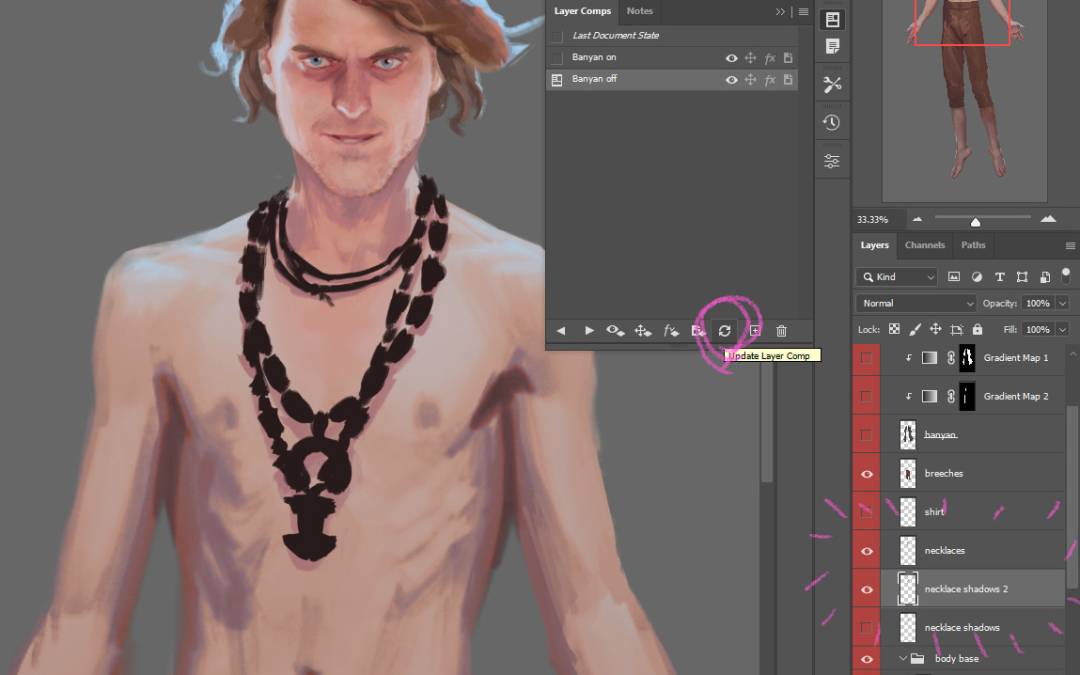Show the shirt layer
Screen dimensions: 1080x675
(x=866, y=512)
